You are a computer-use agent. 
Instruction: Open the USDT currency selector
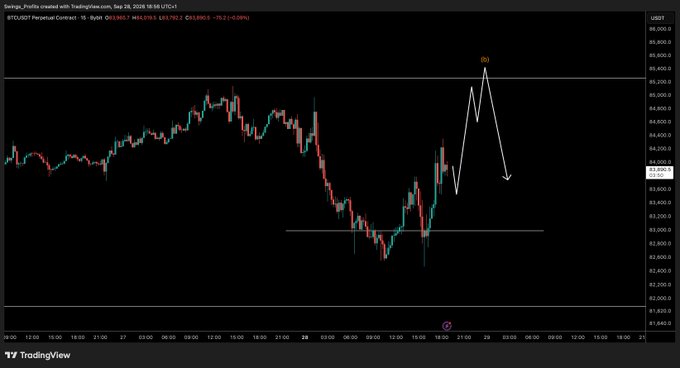657,18
